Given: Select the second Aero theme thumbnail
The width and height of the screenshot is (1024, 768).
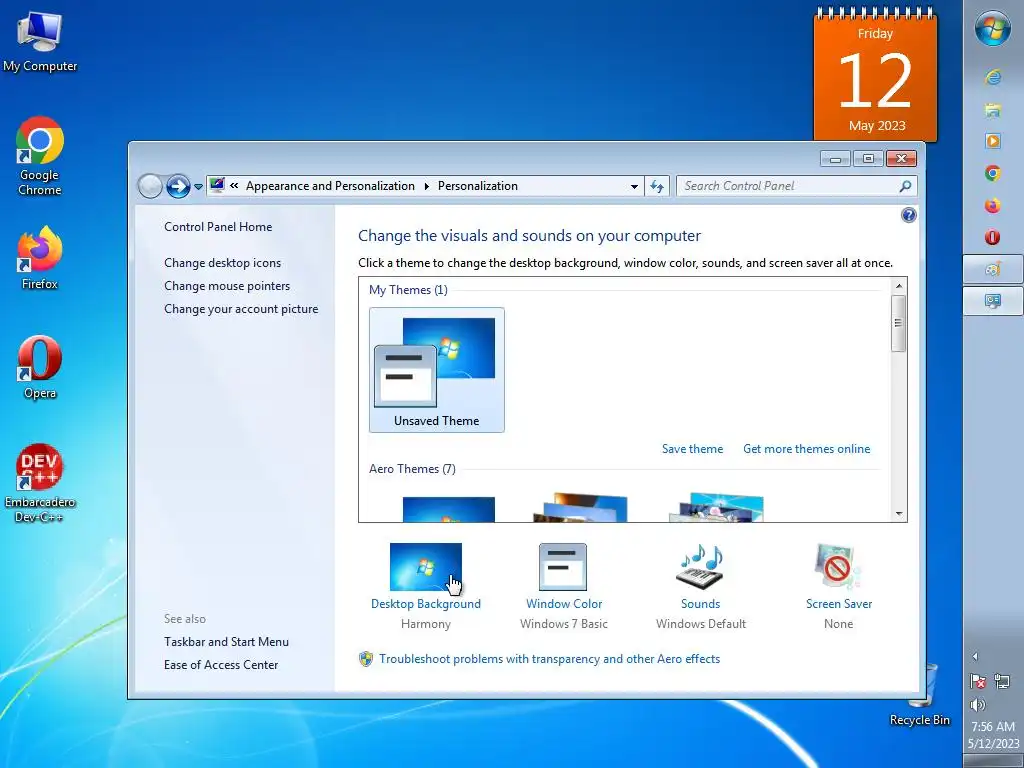Looking at the screenshot, I should [x=580, y=508].
